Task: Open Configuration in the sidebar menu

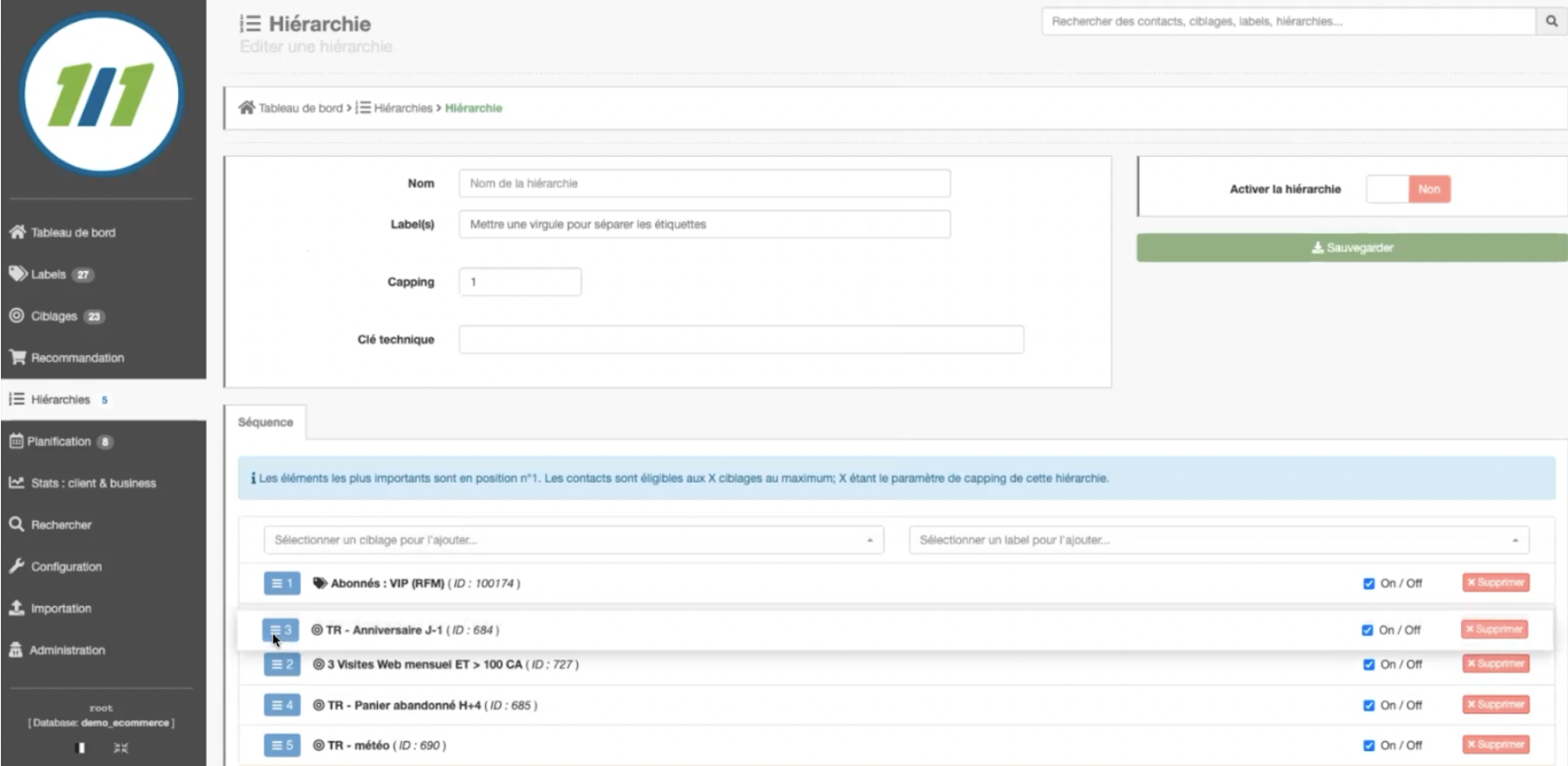Action: pyautogui.click(x=103, y=566)
